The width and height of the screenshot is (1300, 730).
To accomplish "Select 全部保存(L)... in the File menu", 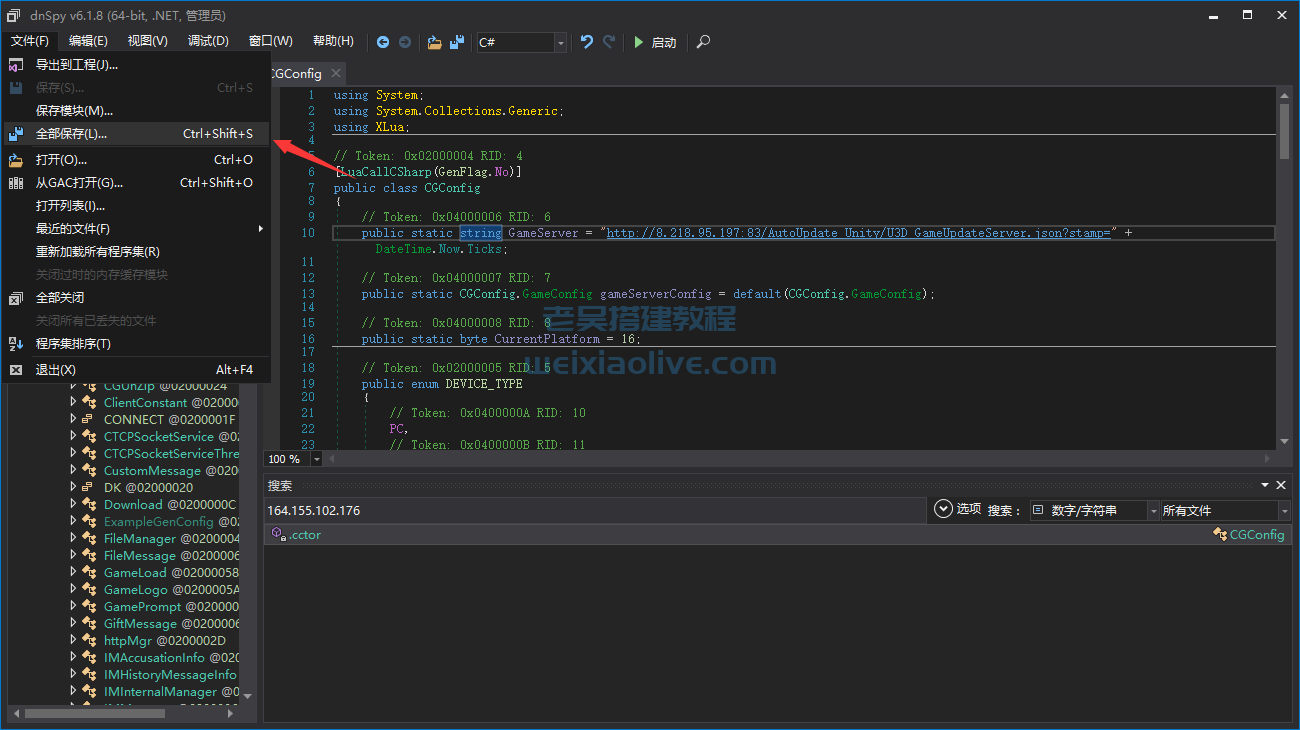I will pos(71,134).
